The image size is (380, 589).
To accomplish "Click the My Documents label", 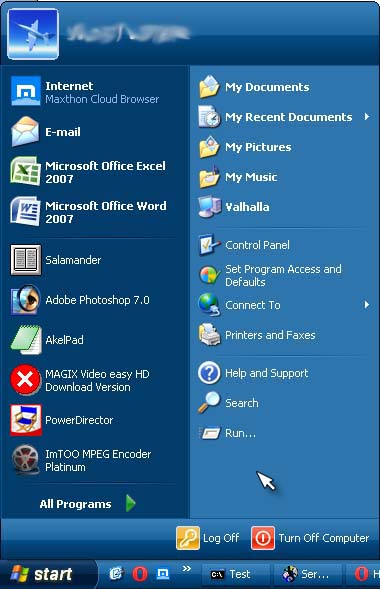I will coord(267,87).
